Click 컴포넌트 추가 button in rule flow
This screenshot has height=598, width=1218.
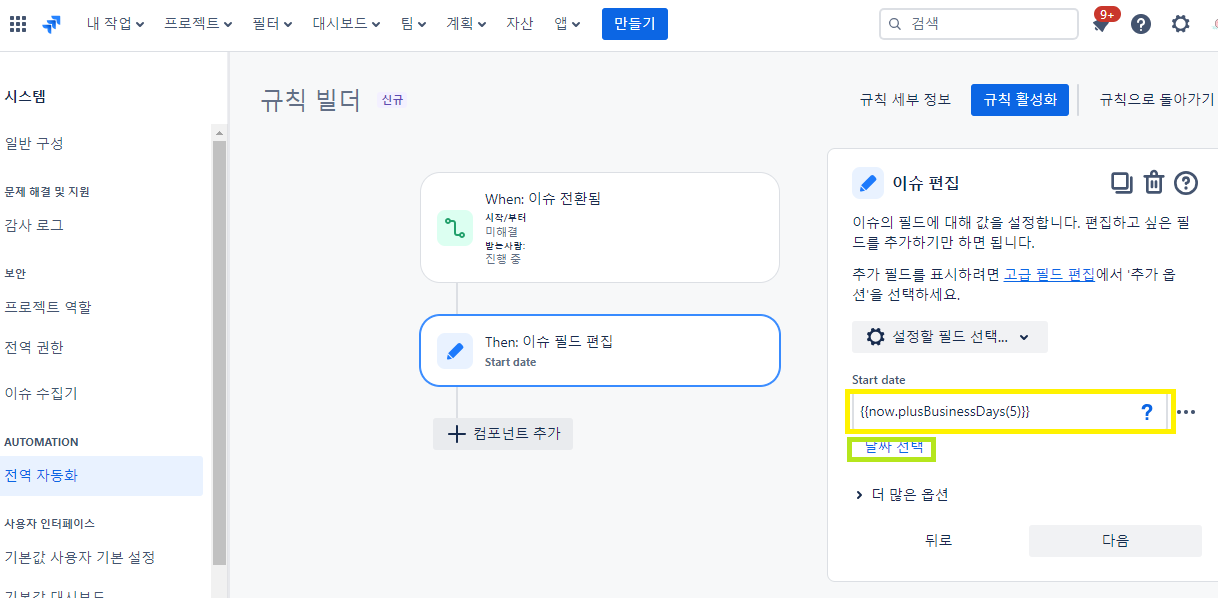[503, 434]
